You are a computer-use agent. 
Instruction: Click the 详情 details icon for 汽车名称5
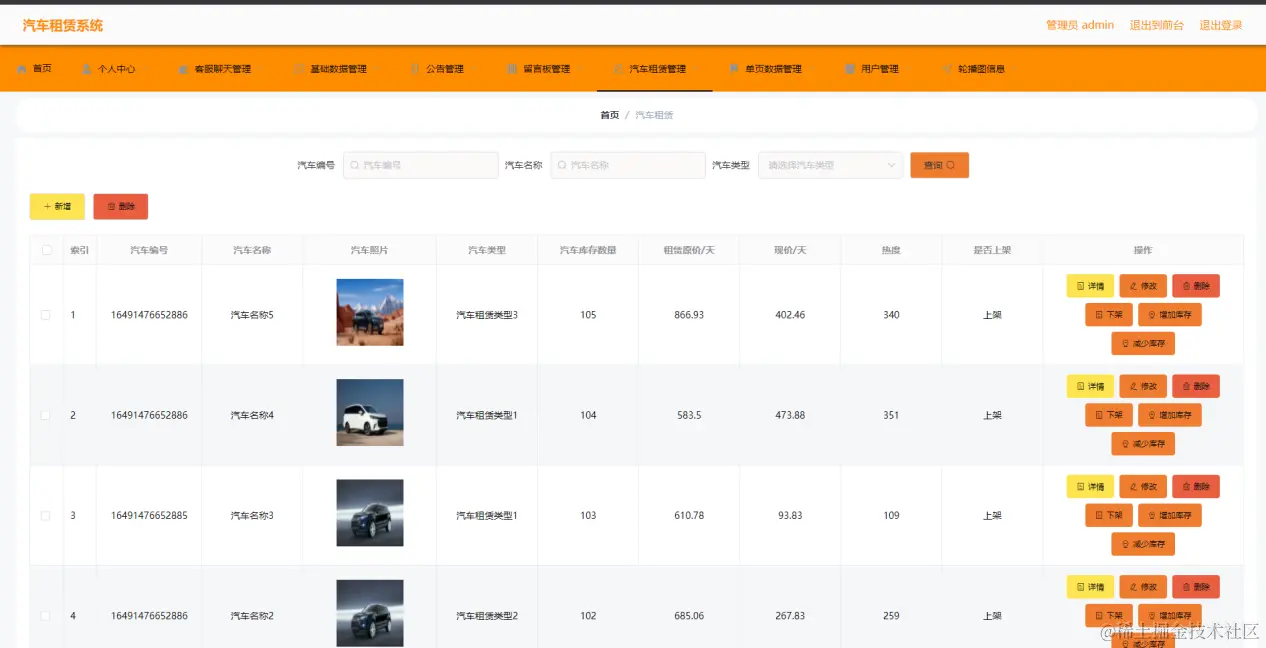(1081, 285)
